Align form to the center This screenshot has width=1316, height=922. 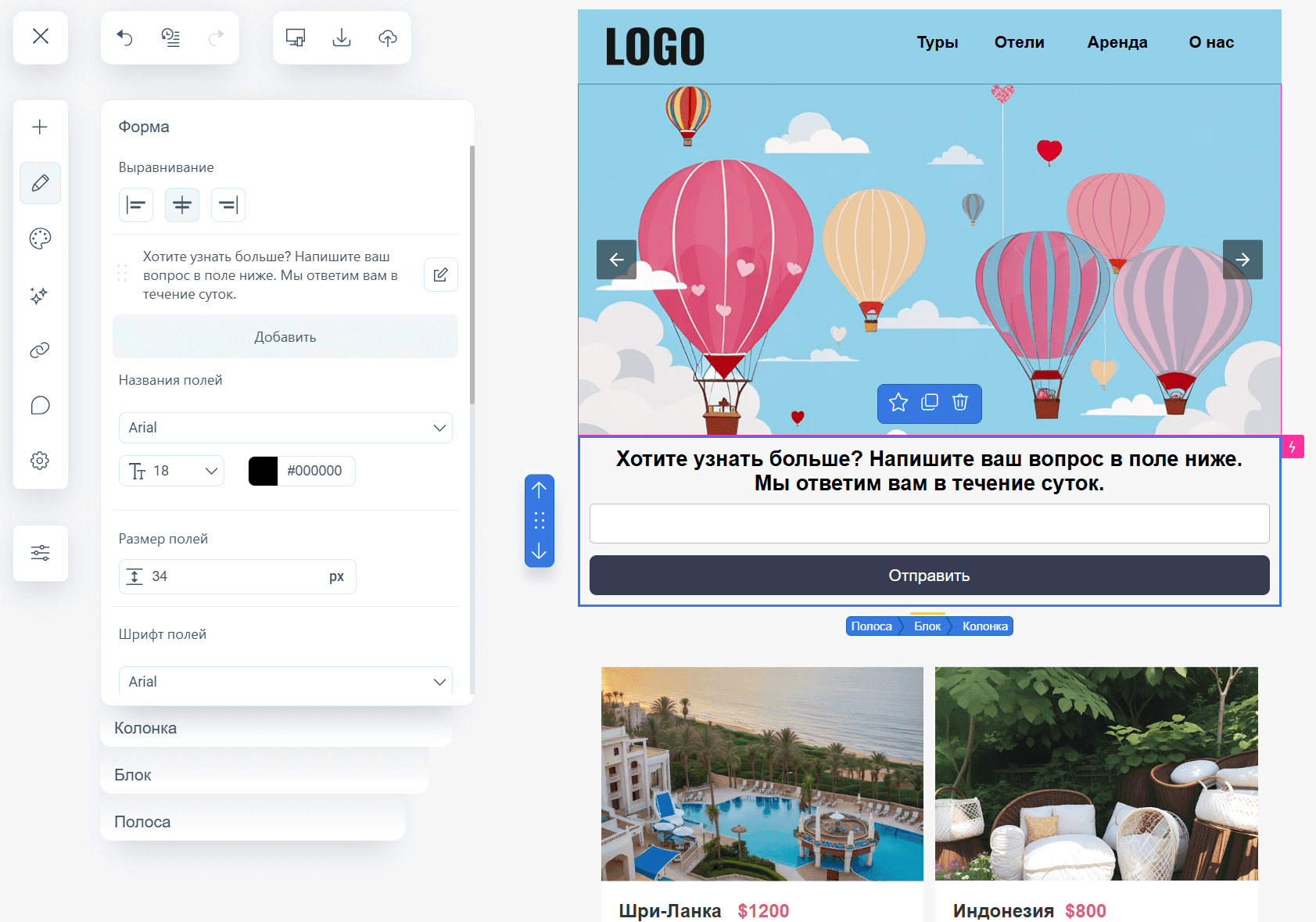point(182,205)
